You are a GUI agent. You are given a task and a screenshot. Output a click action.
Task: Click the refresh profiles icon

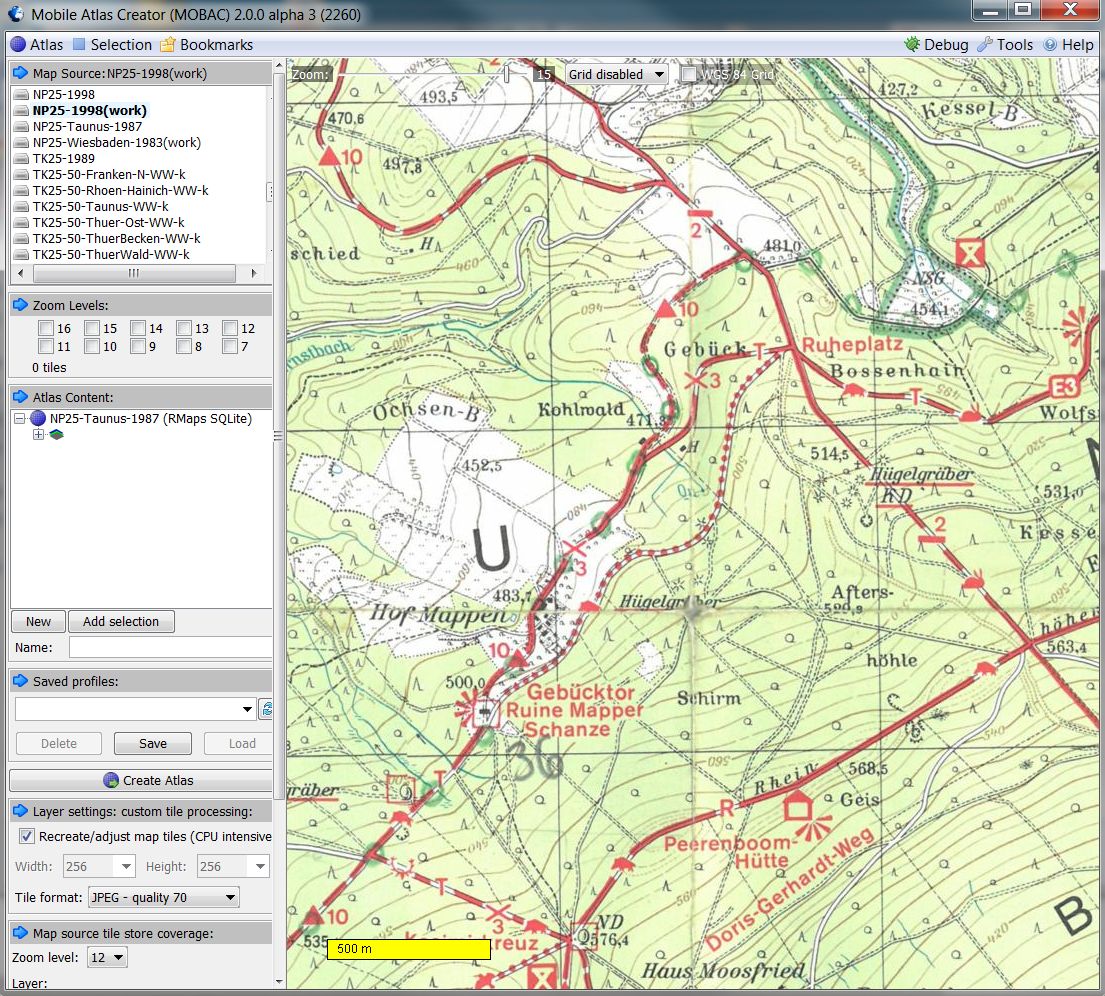click(266, 708)
